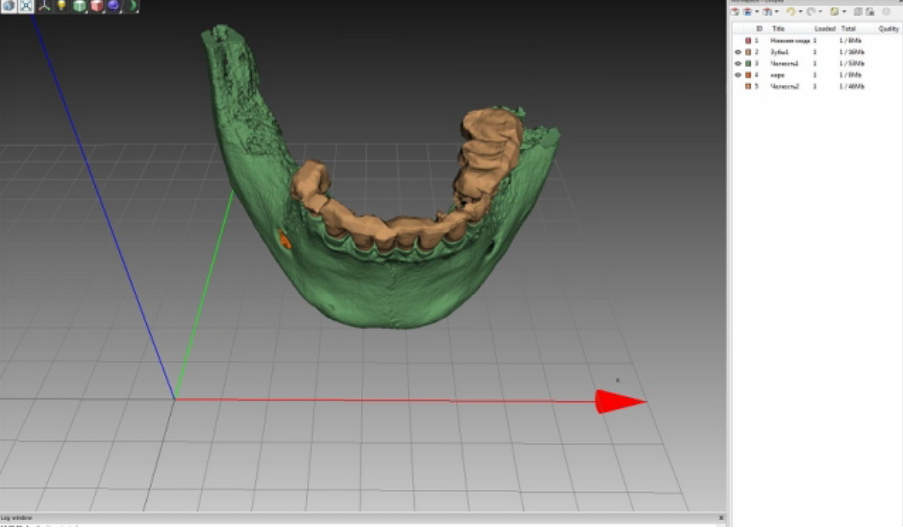The width and height of the screenshot is (903, 529).
Task: Hide scan row 4 with eye icon
Action: click(x=738, y=75)
